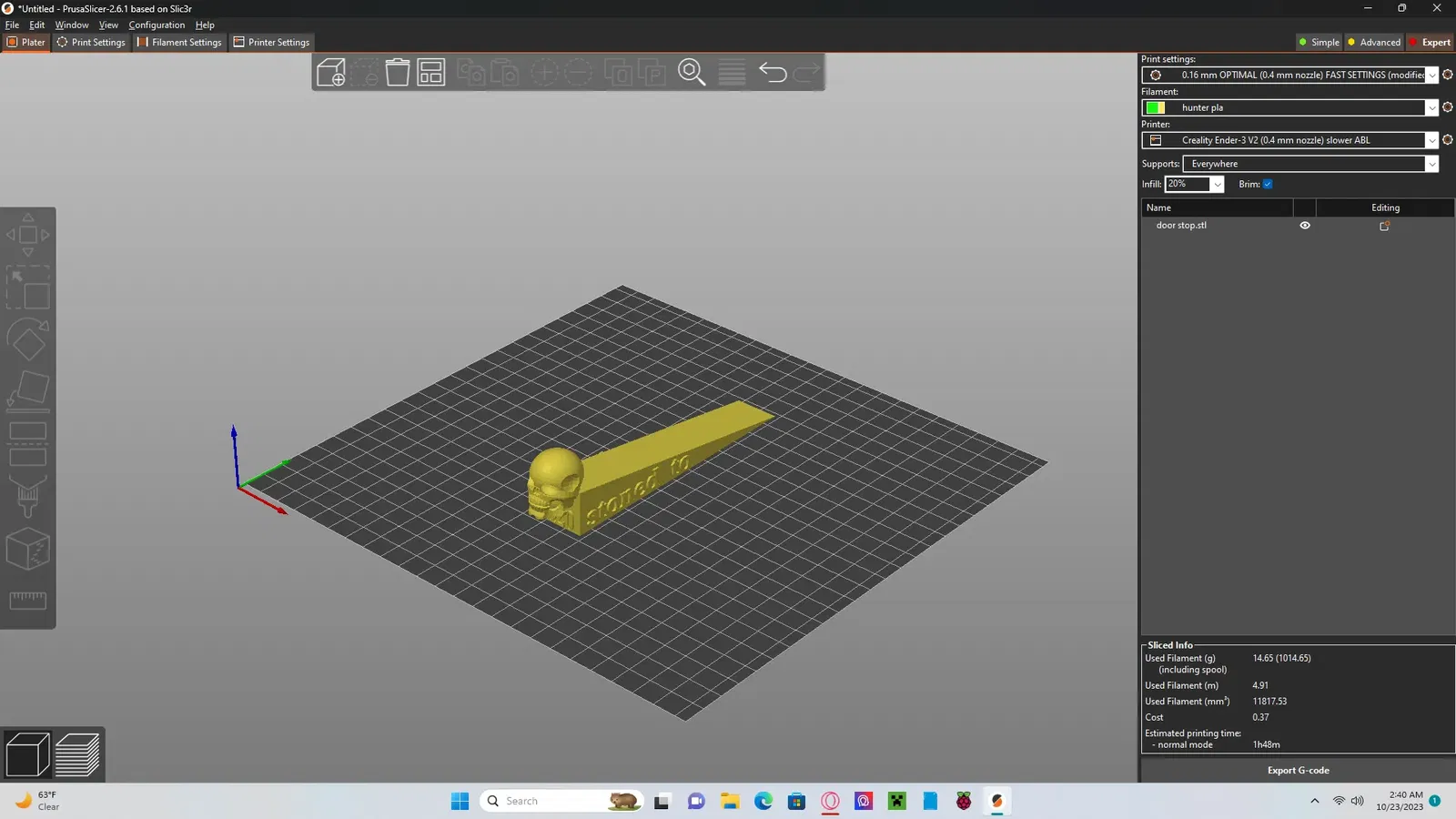Select the Seam painting tool
Image resolution: width=1456 pixels, height=819 pixels.
click(x=28, y=549)
